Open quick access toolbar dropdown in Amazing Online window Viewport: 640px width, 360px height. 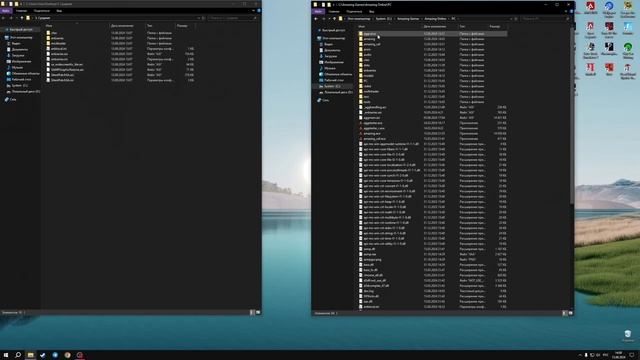(x=333, y=4)
